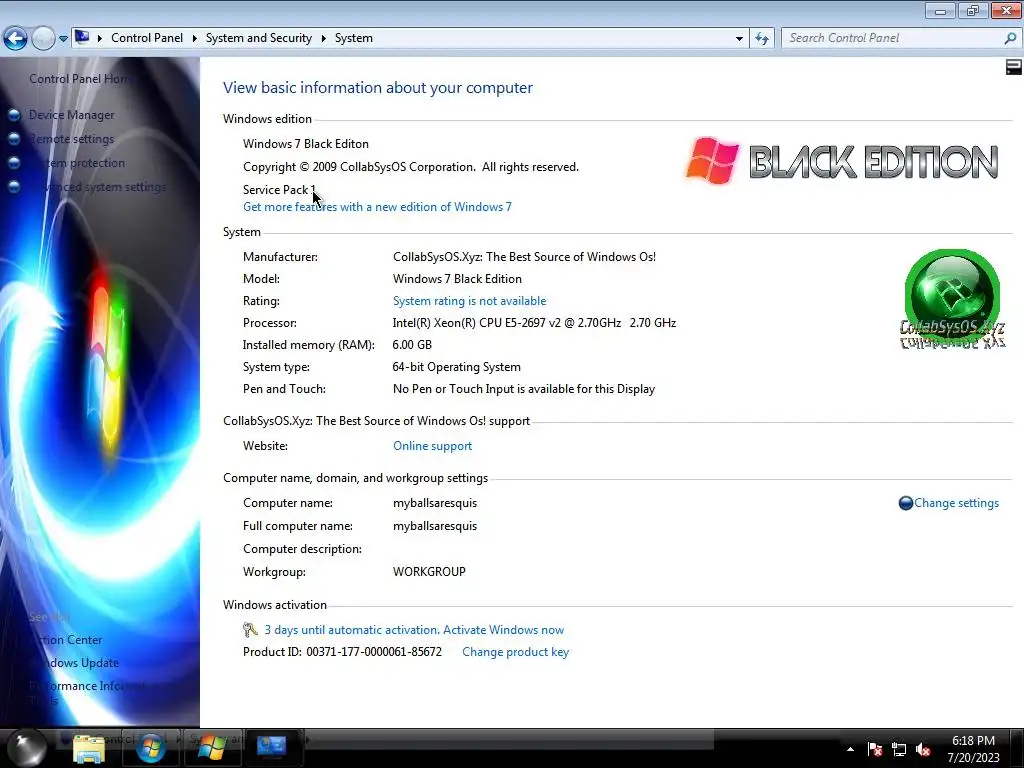Image resolution: width=1024 pixels, height=768 pixels.
Task: Open Advanced system settings link
Action: tap(97, 187)
